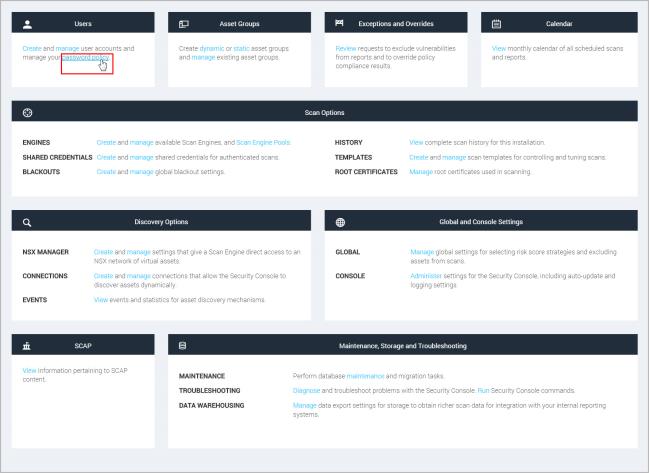The height and width of the screenshot is (473, 649).
Task: Click the Calendar header icon
Action: click(x=496, y=23)
